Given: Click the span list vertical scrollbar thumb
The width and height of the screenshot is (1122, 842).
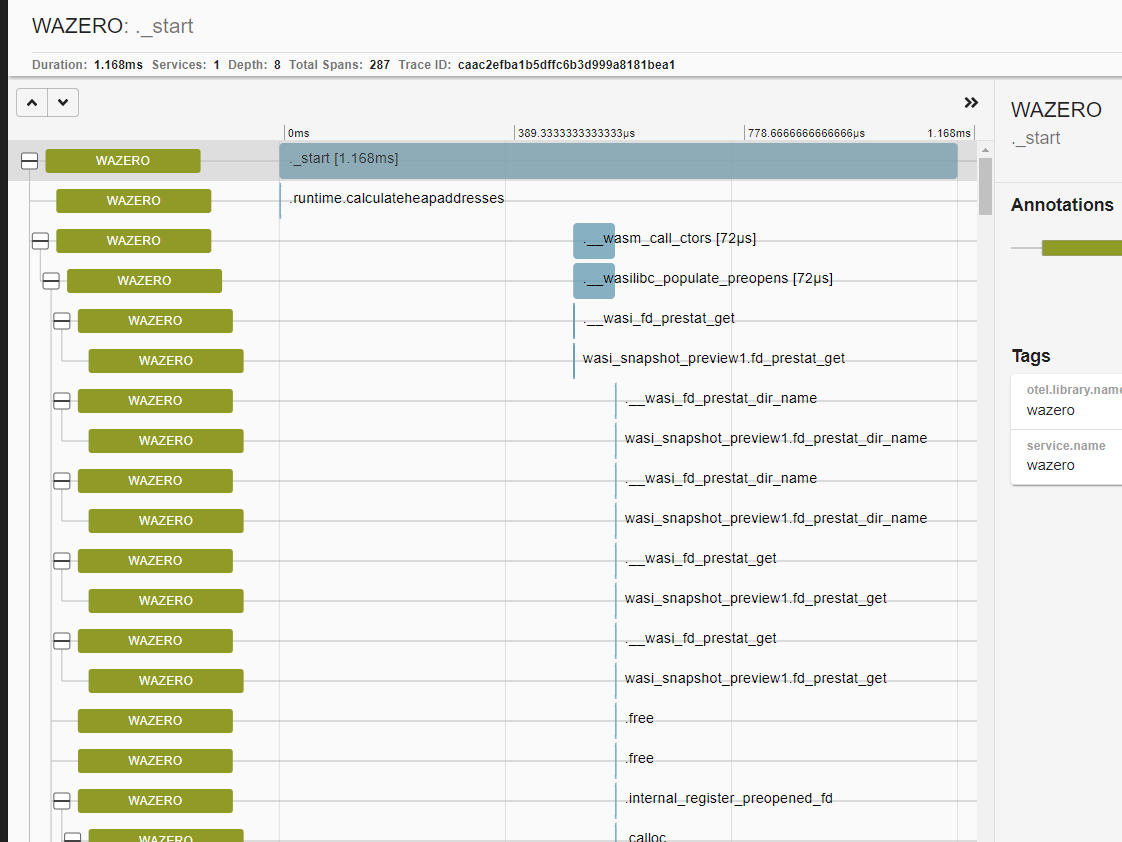Looking at the screenshot, I should click(x=985, y=186).
